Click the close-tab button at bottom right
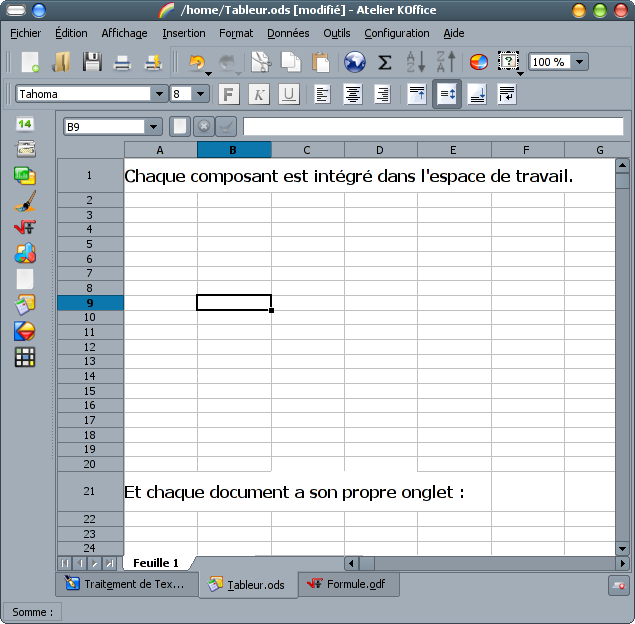Viewport: 635px width, 624px height. (x=618, y=586)
